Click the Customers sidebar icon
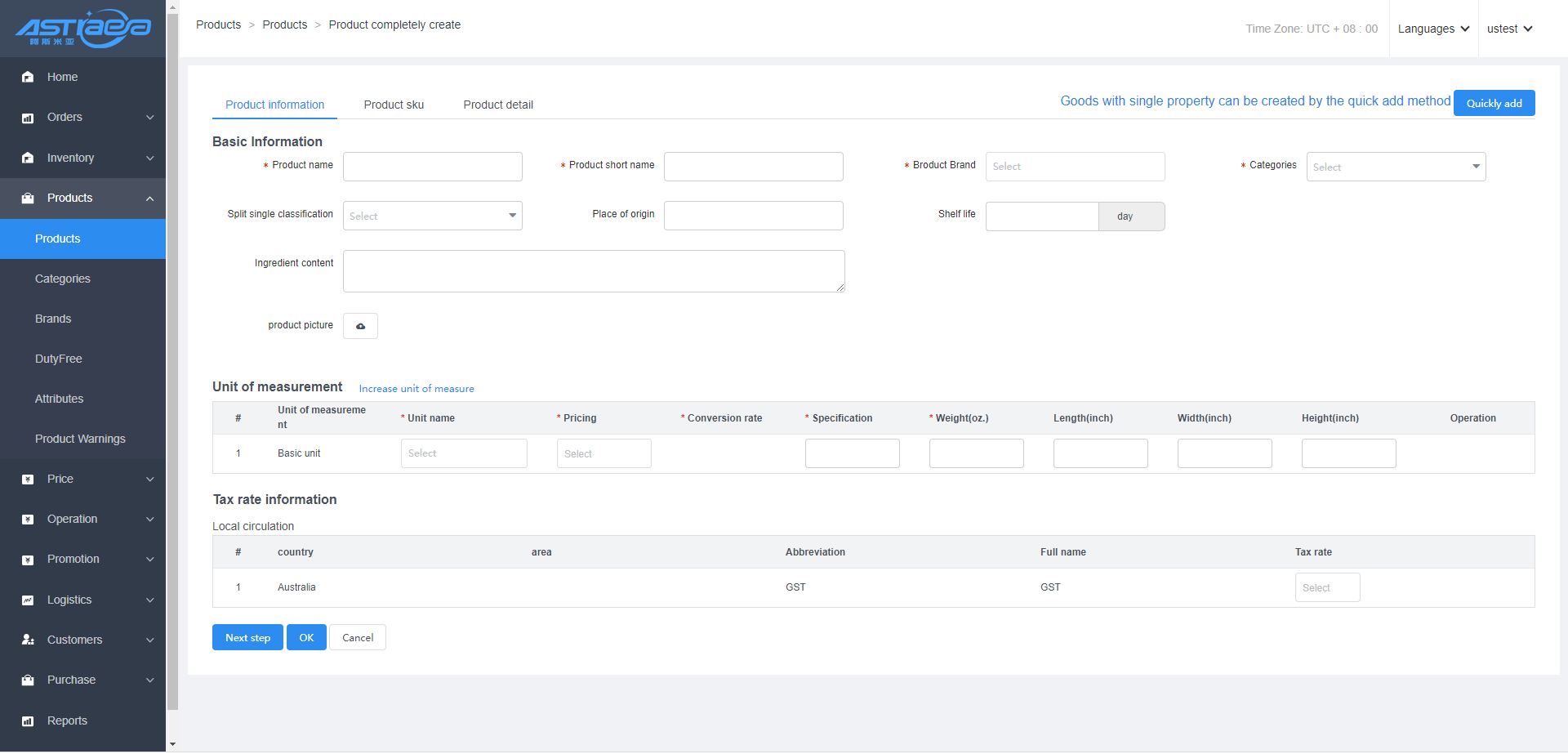Image resolution: width=1568 pixels, height=754 pixels. click(28, 640)
